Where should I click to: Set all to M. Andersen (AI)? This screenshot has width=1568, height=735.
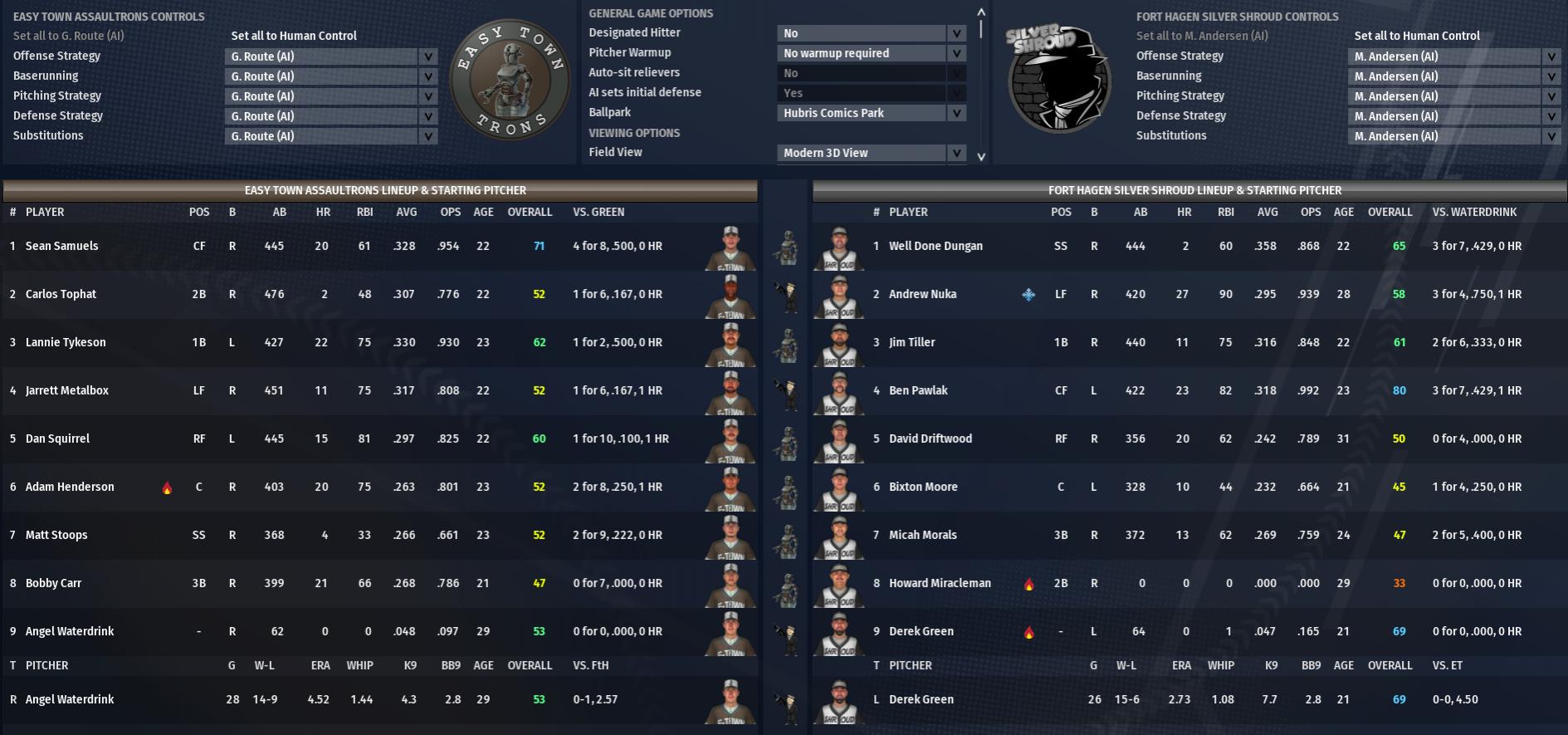tap(1202, 36)
